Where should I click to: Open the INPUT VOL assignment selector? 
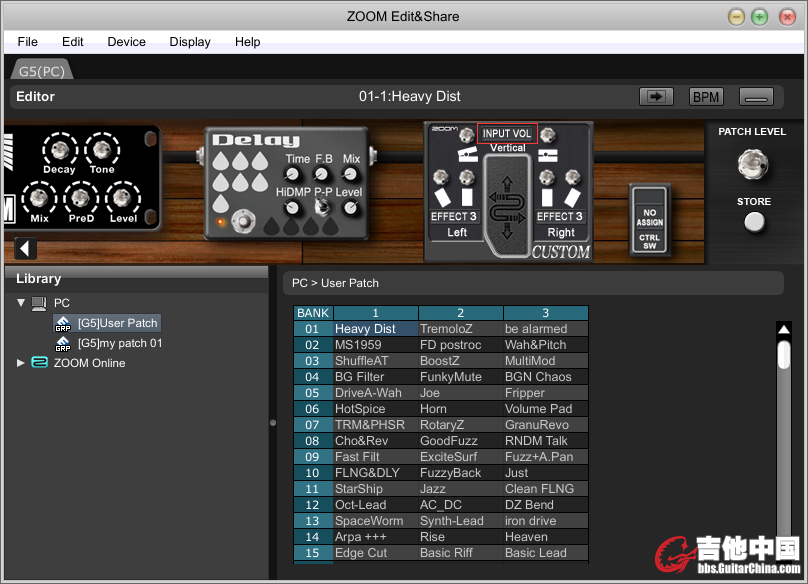(507, 134)
